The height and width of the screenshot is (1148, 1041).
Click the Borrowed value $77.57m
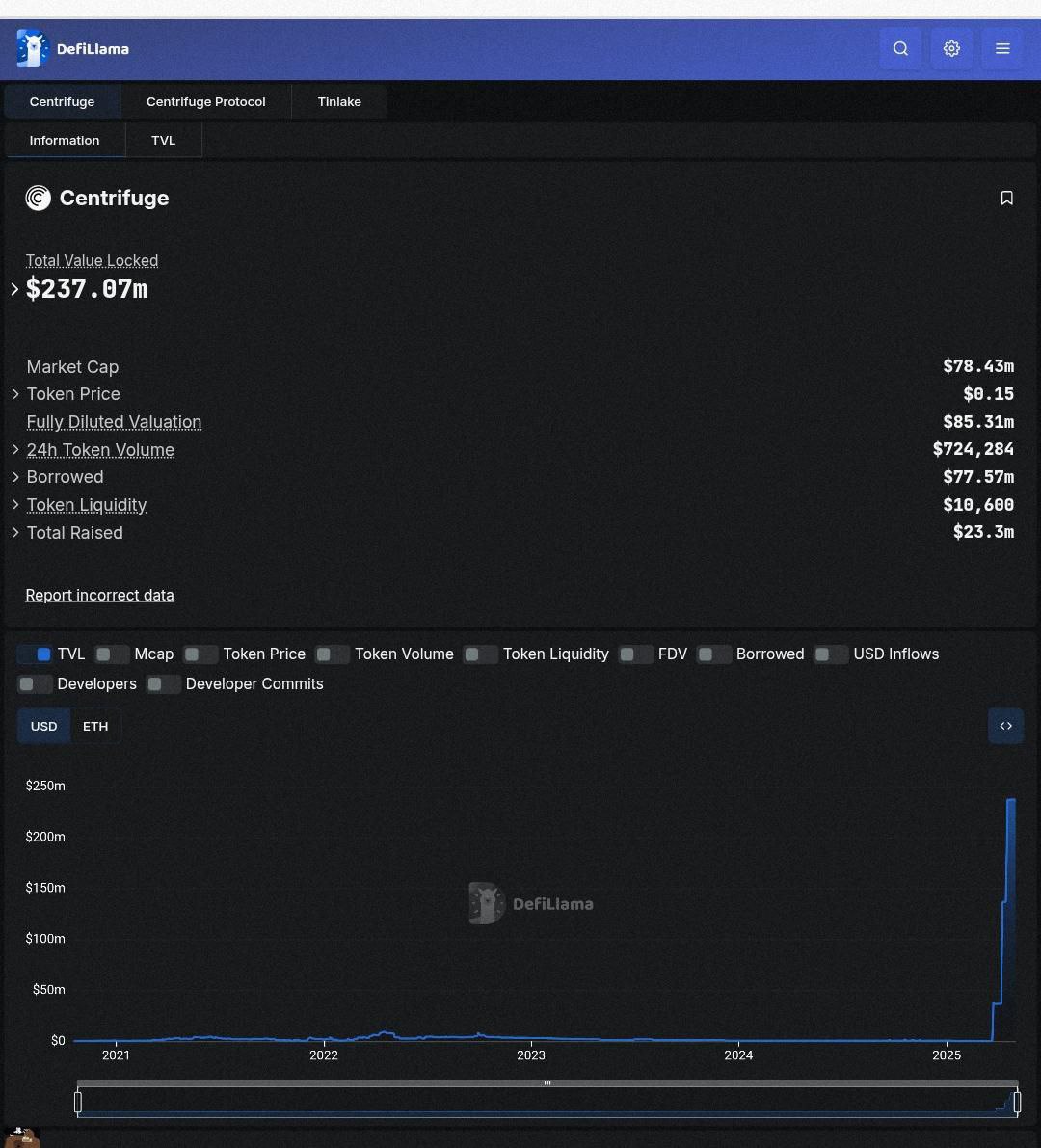tap(978, 477)
